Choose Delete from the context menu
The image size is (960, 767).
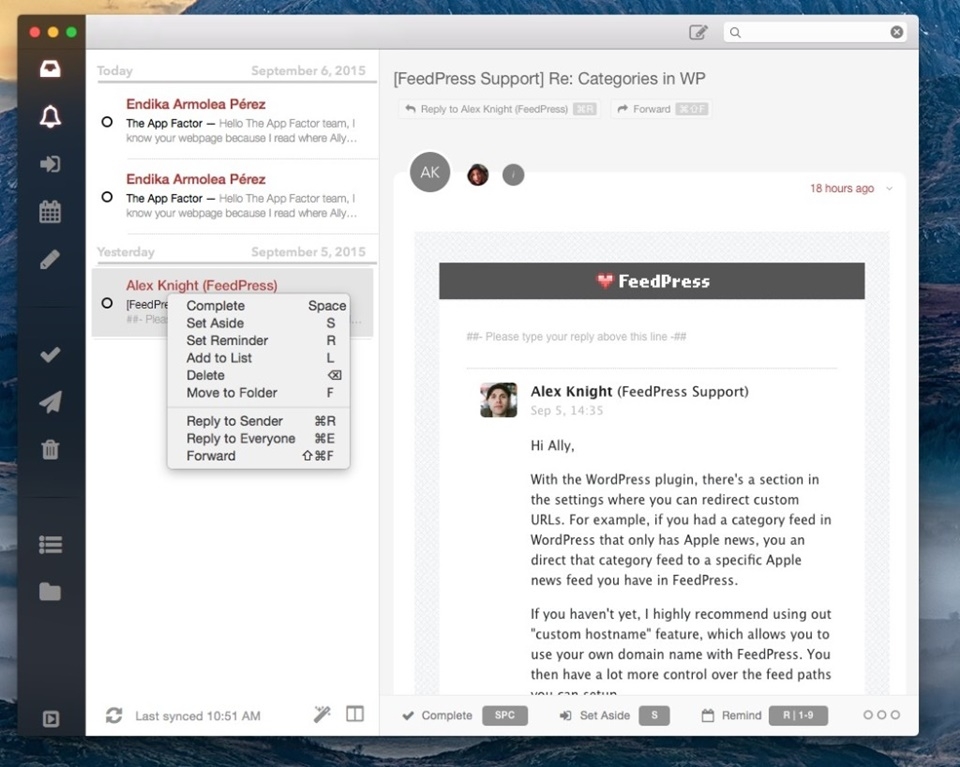(258, 375)
